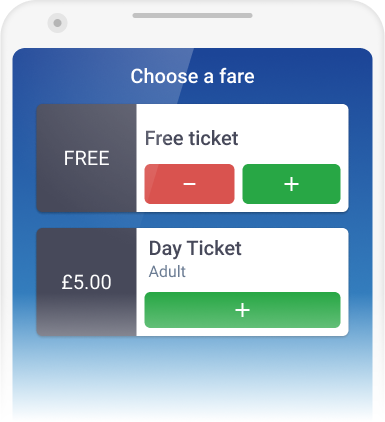Select the FREE price panel
The height and width of the screenshot is (422, 385).
pyautogui.click(x=86, y=158)
